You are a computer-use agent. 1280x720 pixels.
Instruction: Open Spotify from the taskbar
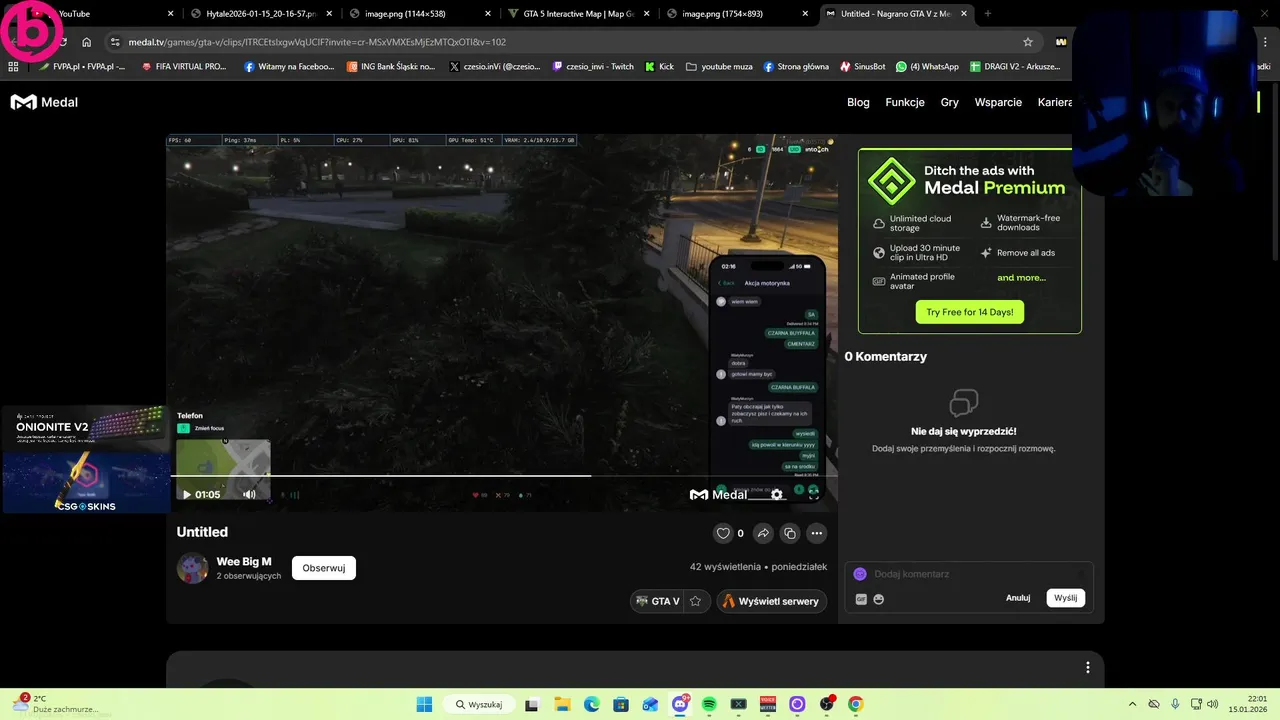[x=709, y=704]
